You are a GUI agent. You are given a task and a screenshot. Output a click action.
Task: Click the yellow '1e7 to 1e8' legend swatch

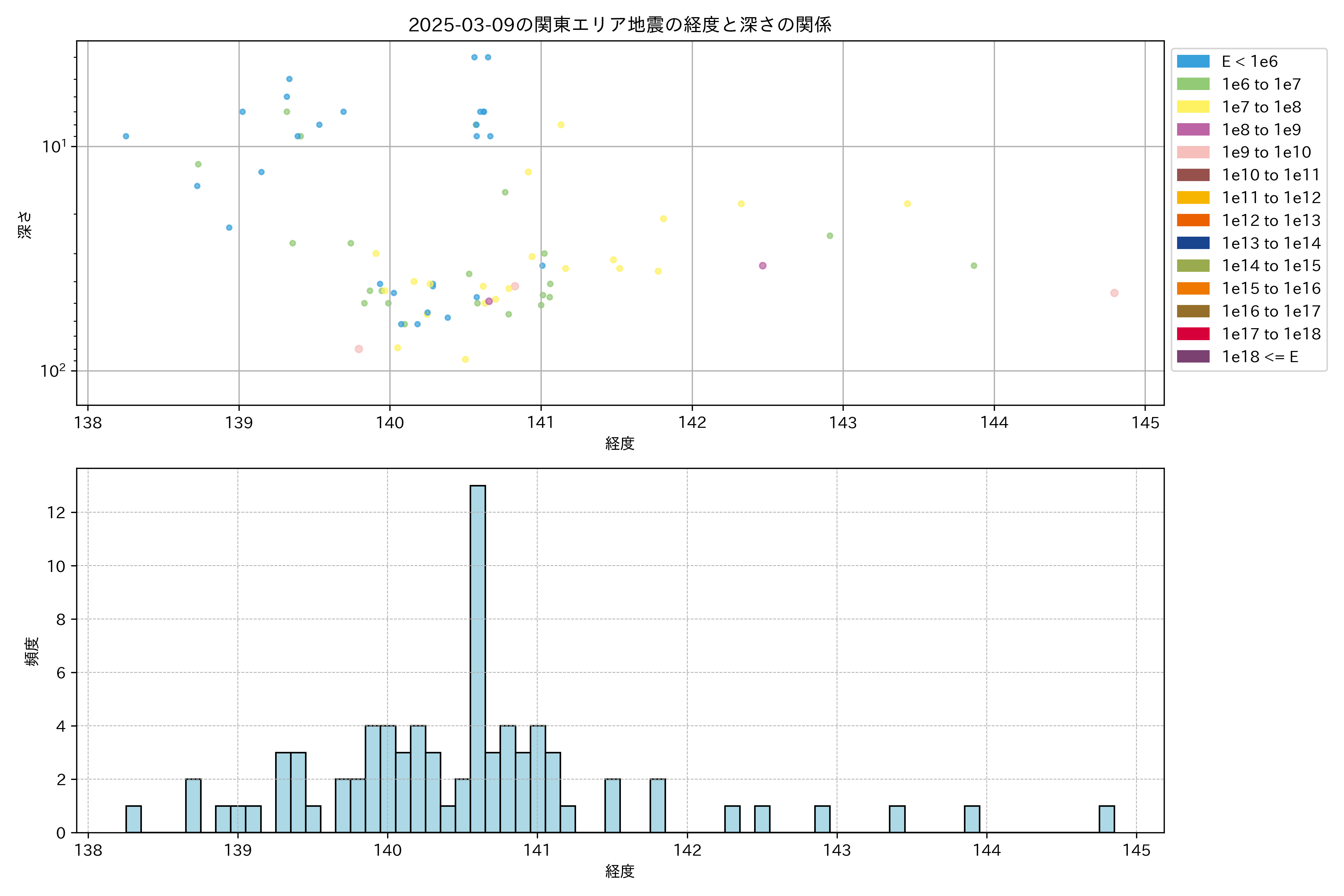[x=1193, y=107]
